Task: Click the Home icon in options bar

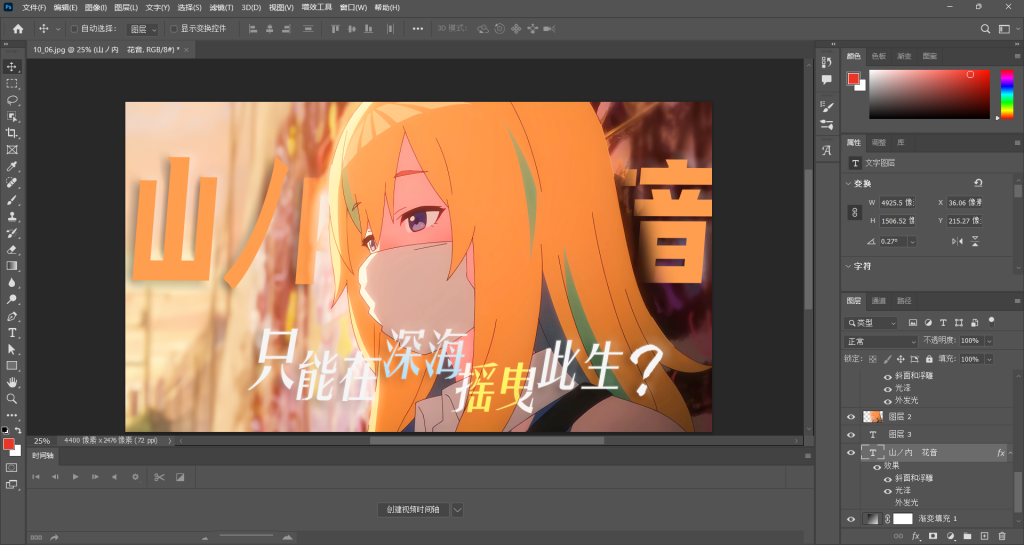Action: pyautogui.click(x=18, y=29)
